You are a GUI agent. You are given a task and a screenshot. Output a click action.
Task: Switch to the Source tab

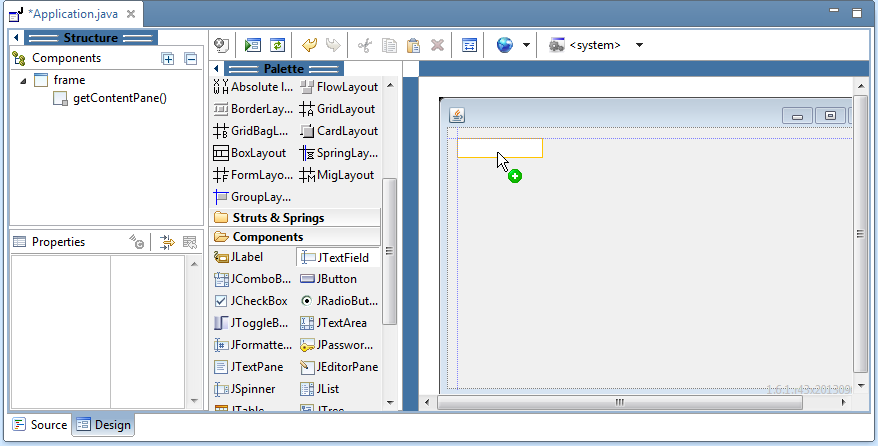pos(40,425)
